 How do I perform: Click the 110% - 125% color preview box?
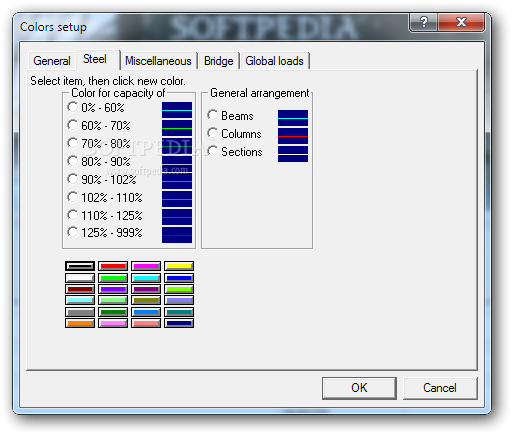(x=177, y=217)
